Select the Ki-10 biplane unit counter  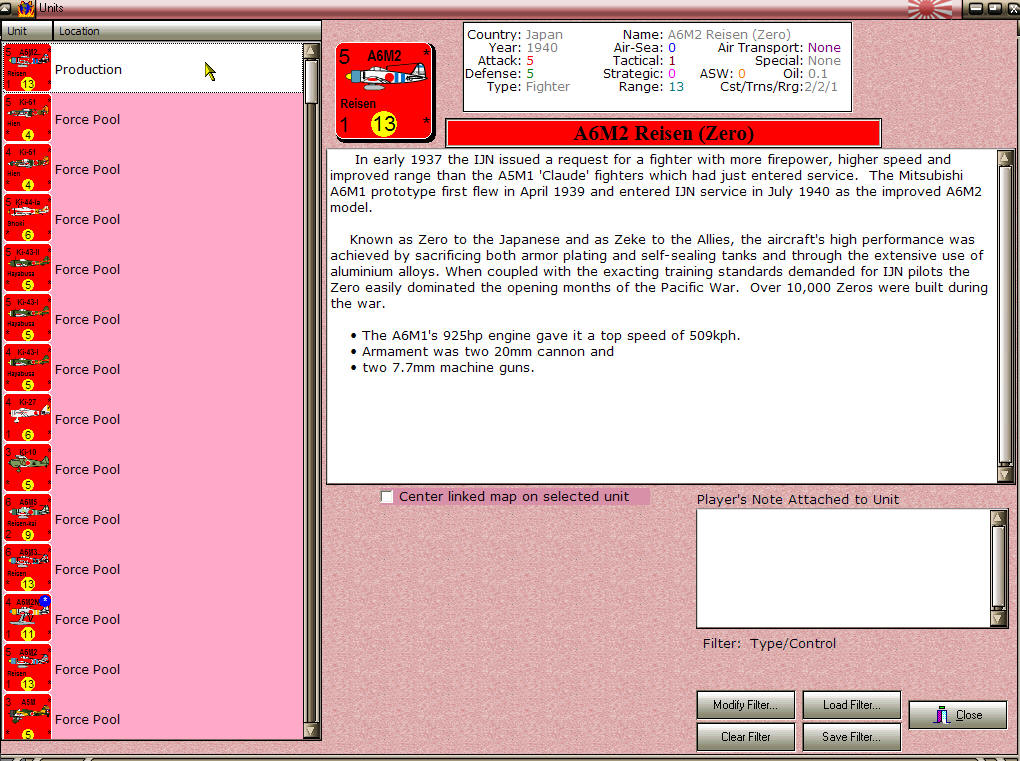click(27, 468)
